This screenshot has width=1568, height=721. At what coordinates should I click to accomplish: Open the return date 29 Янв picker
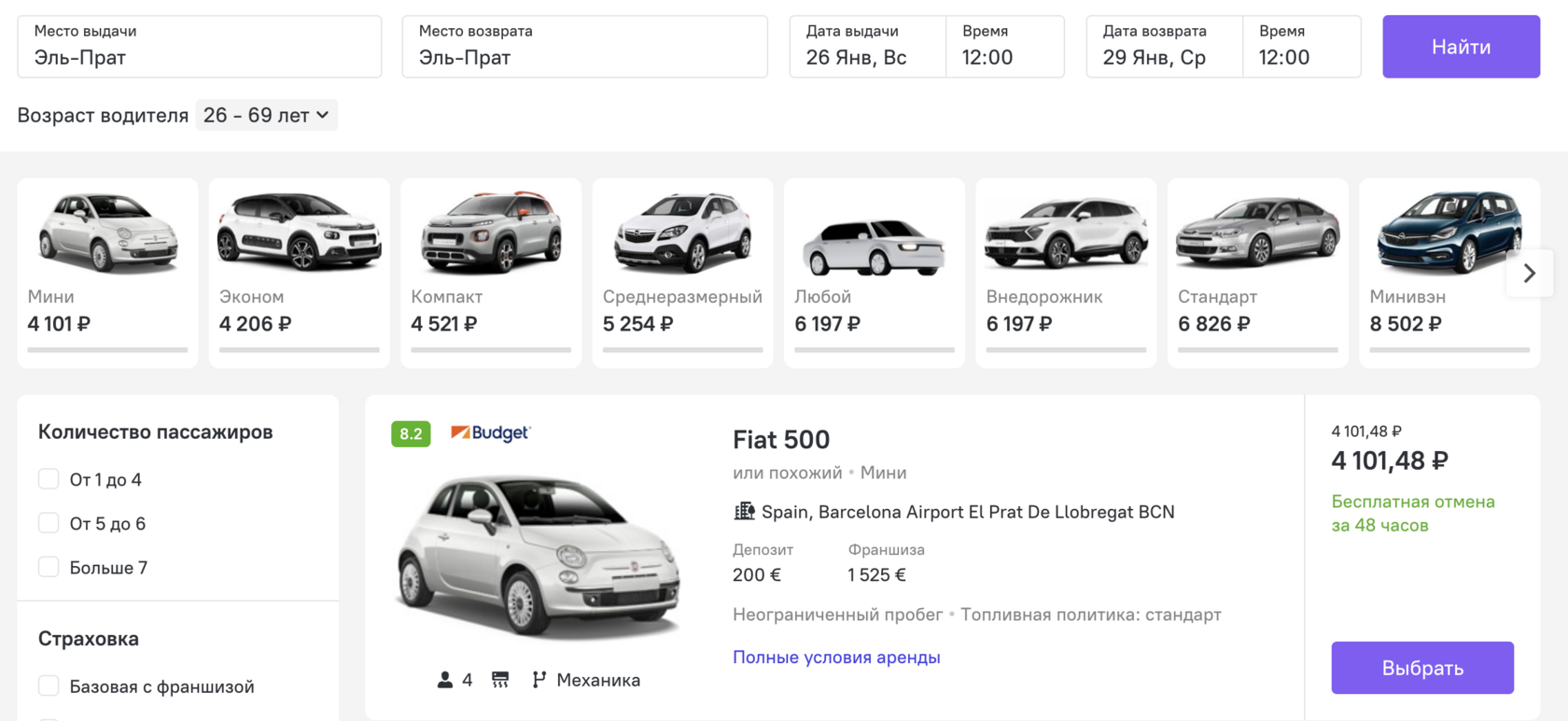click(x=1164, y=47)
